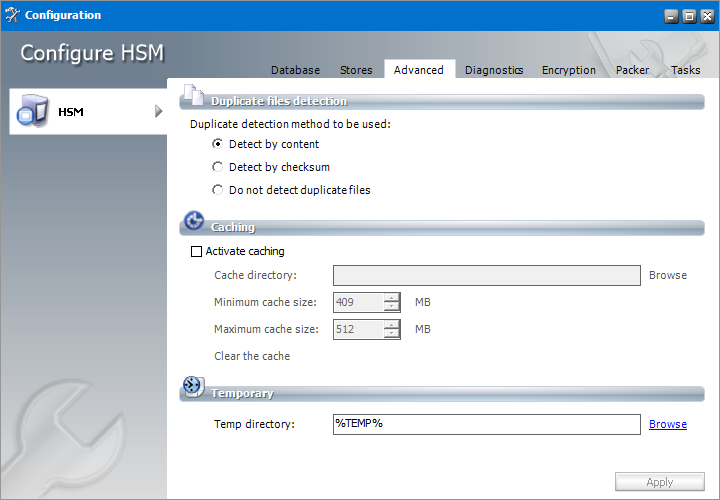The image size is (720, 500).
Task: Click Clear the cache link
Action: pyautogui.click(x=252, y=356)
